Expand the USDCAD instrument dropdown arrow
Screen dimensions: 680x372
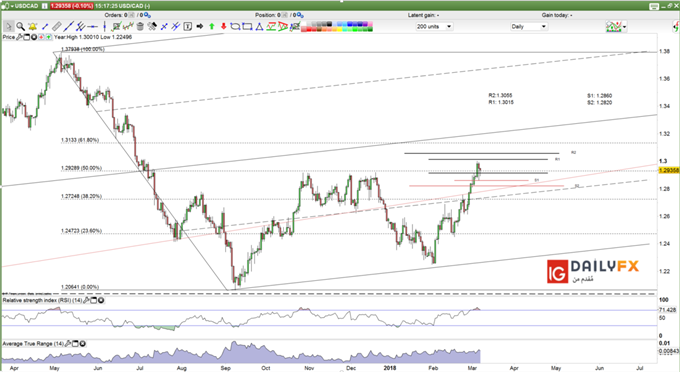coord(12,6)
